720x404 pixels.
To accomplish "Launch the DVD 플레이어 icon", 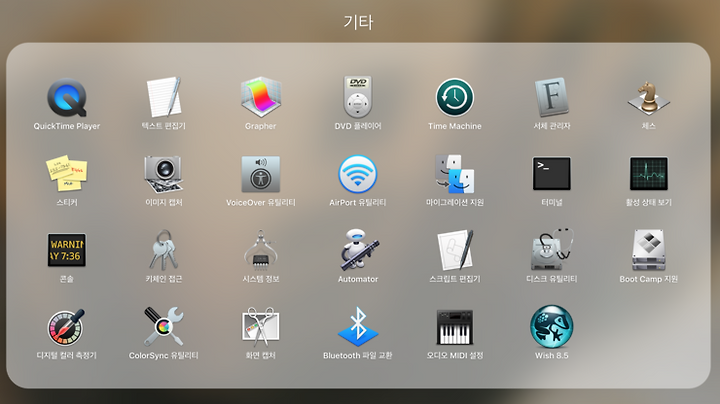I will [x=358, y=97].
